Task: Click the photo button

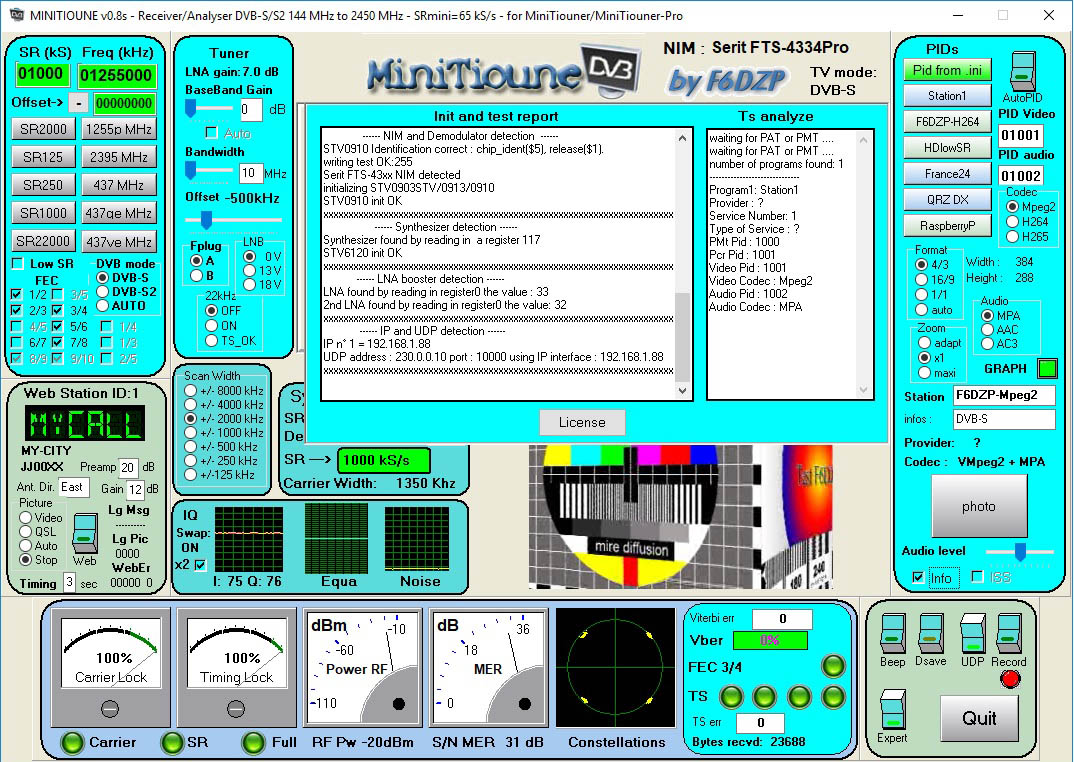Action: pos(979,506)
